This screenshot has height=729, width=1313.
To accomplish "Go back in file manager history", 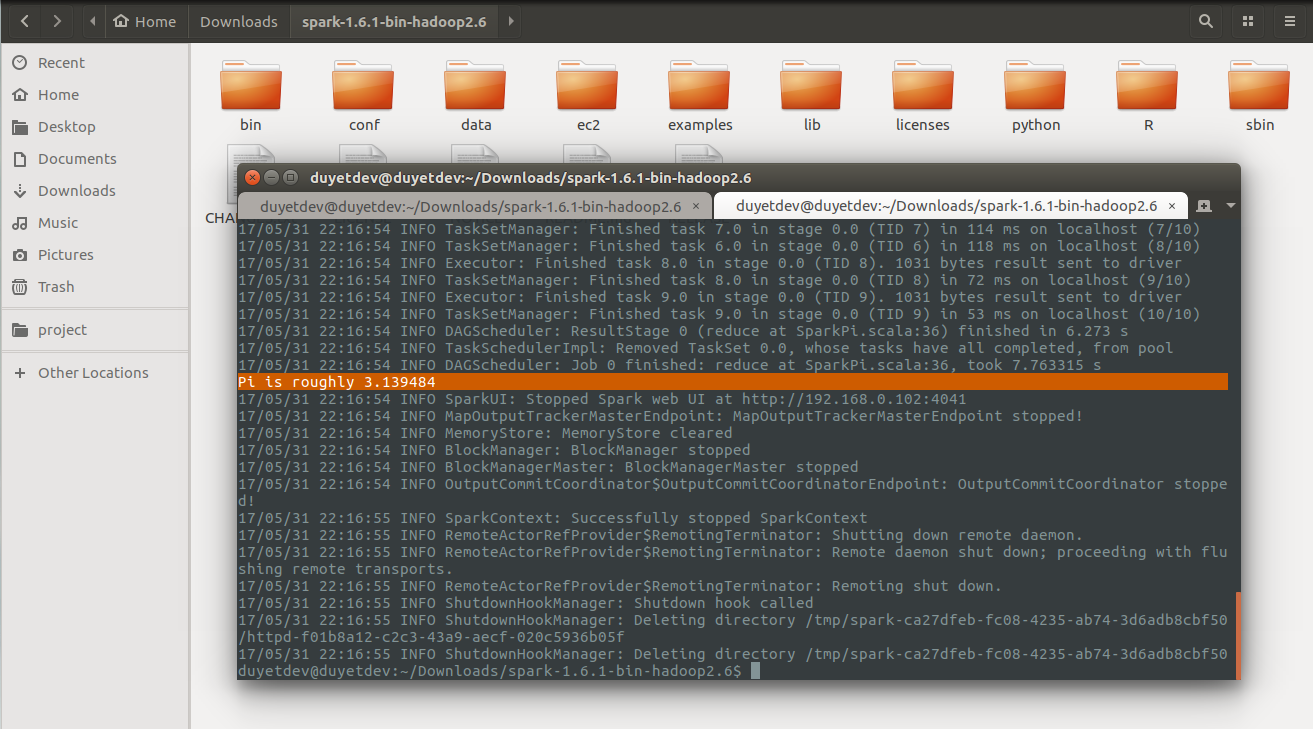I will [24, 21].
